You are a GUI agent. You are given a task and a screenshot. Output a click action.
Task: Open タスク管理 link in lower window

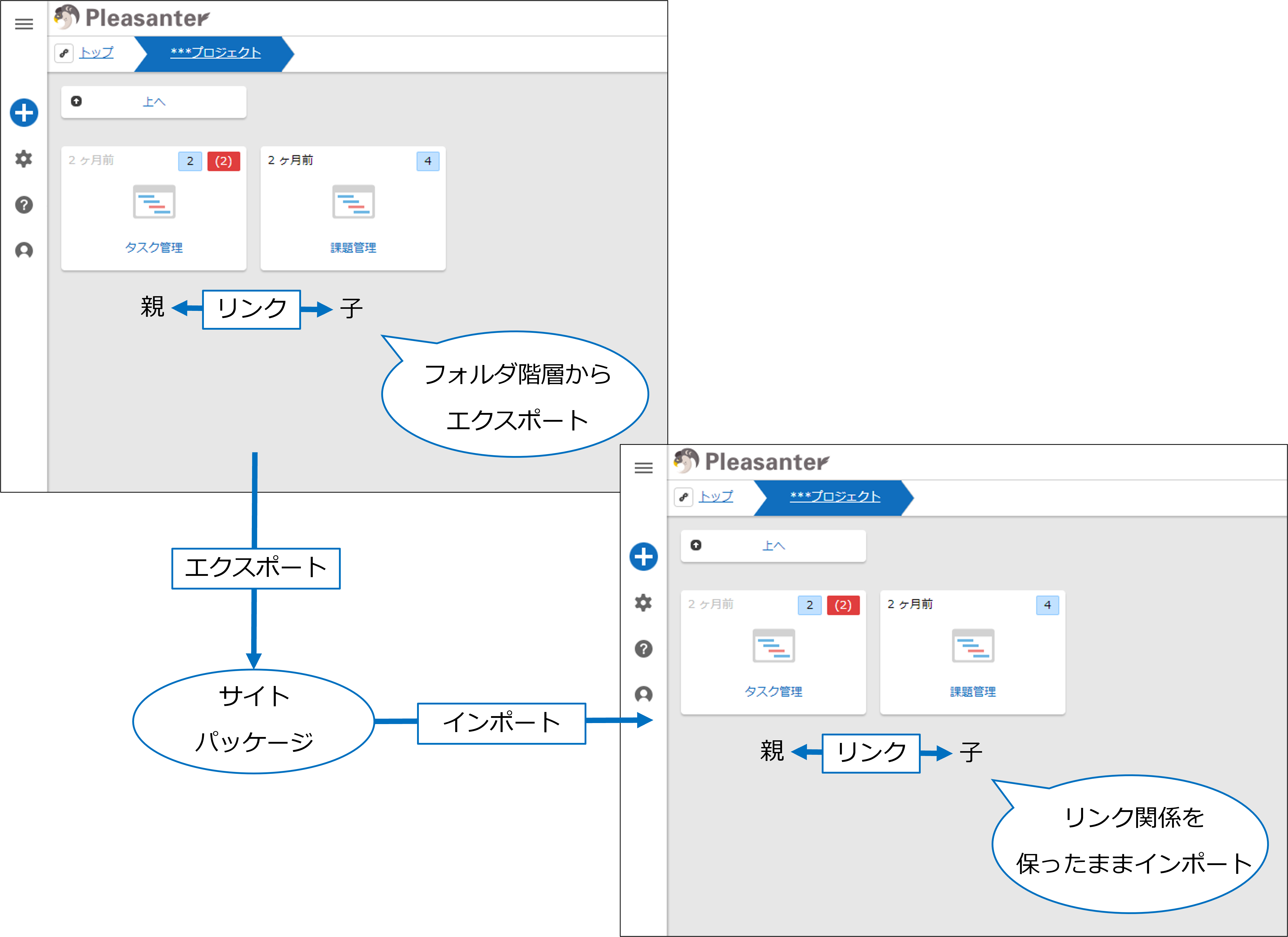pyautogui.click(x=774, y=692)
